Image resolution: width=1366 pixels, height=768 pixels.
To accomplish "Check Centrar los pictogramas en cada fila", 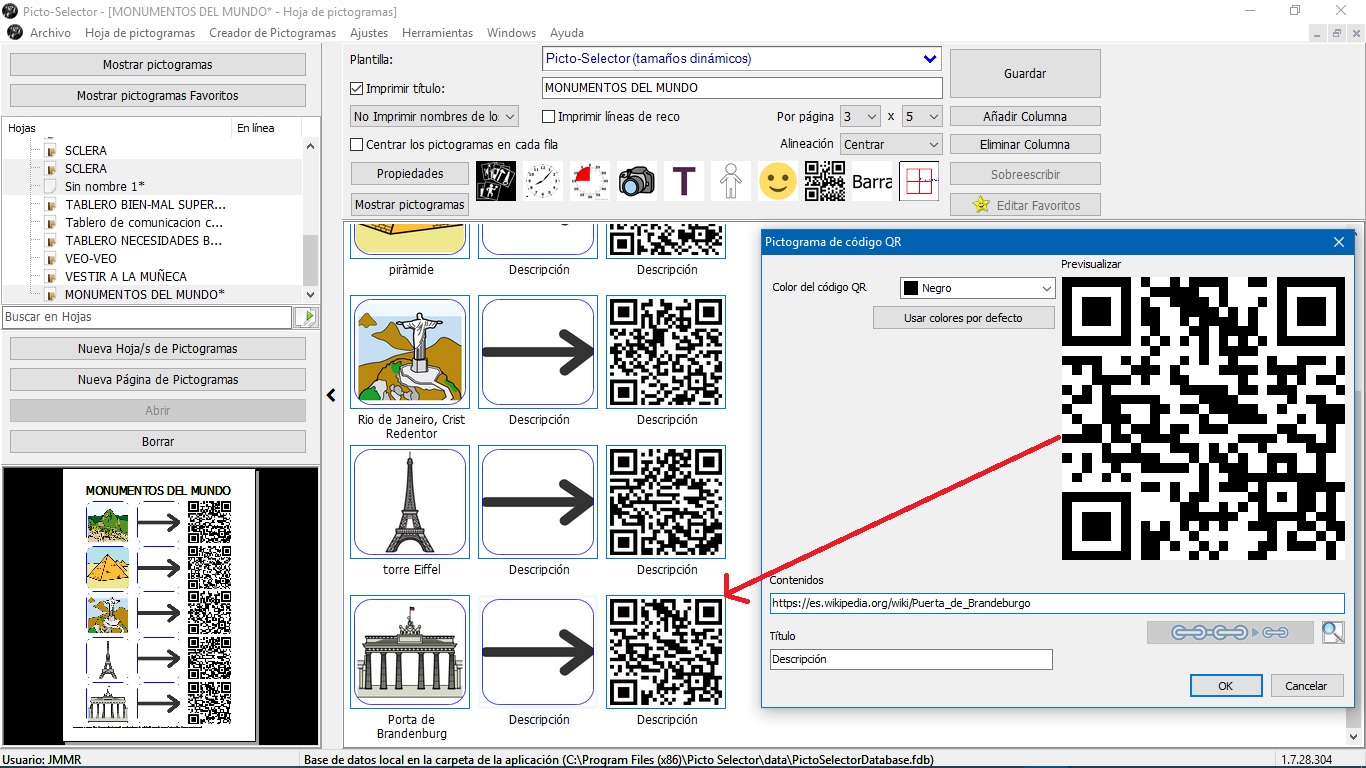I will coord(357,145).
